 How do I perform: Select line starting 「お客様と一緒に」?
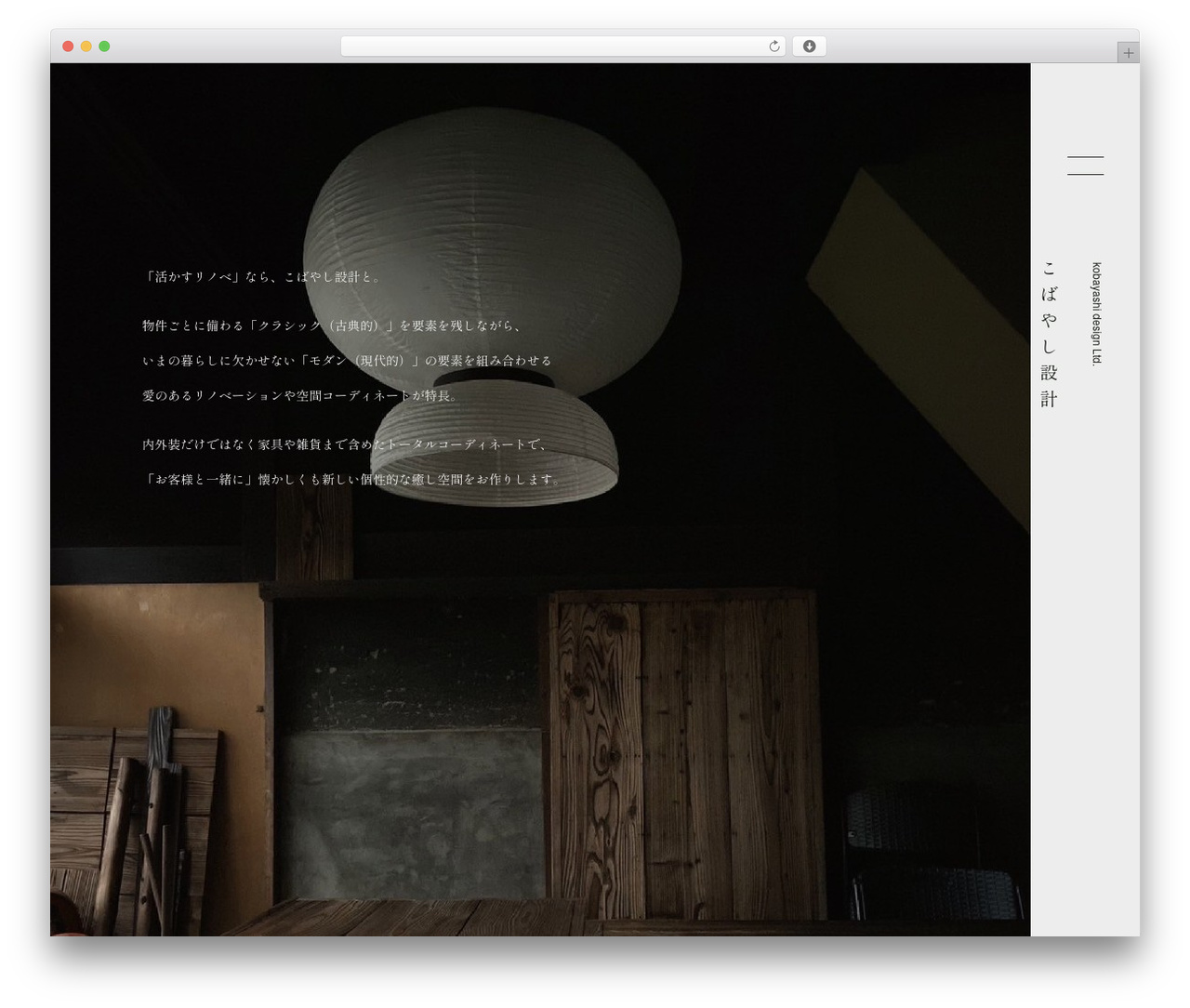coord(352,480)
